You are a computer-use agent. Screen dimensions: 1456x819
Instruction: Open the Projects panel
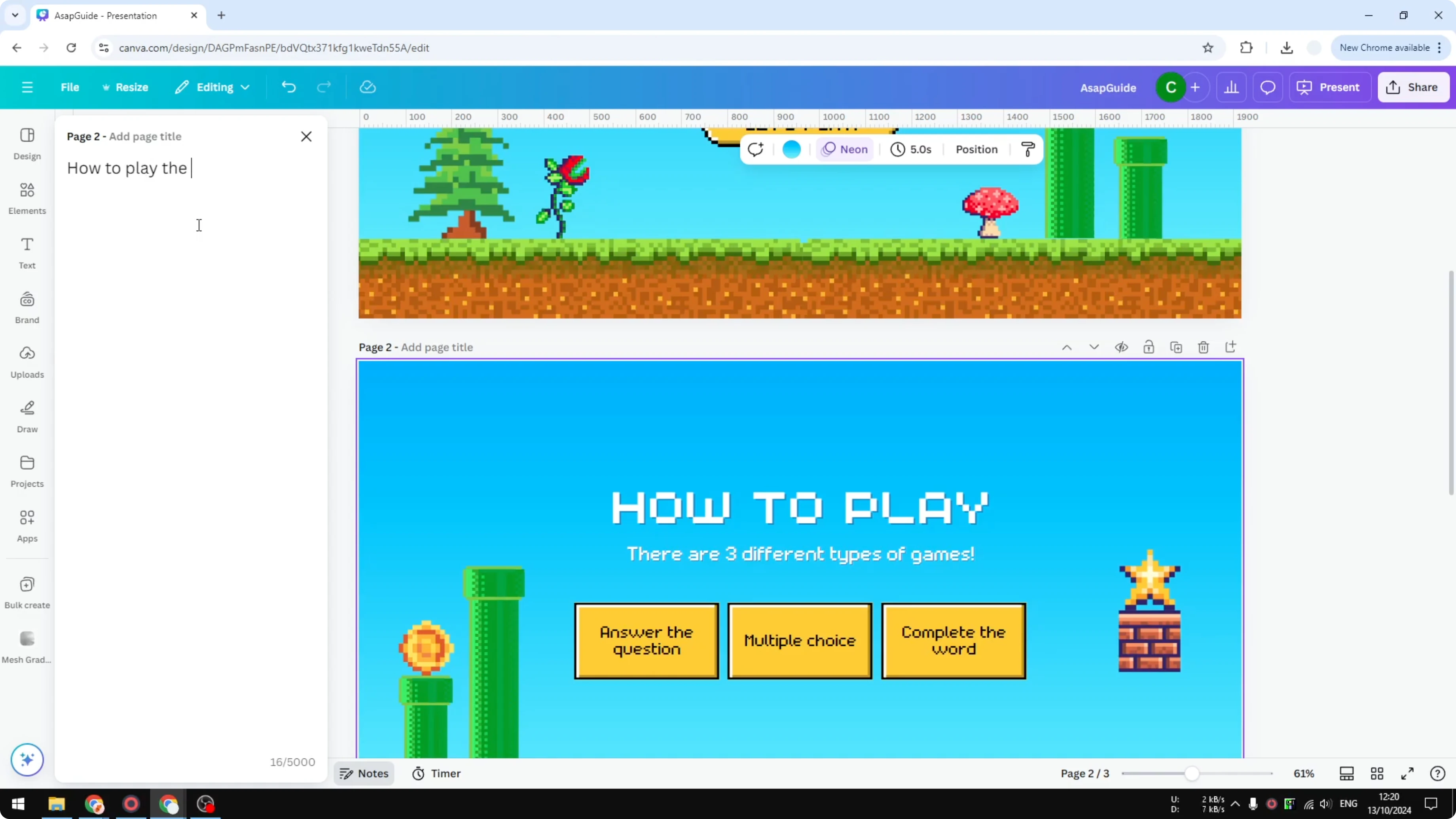[27, 471]
